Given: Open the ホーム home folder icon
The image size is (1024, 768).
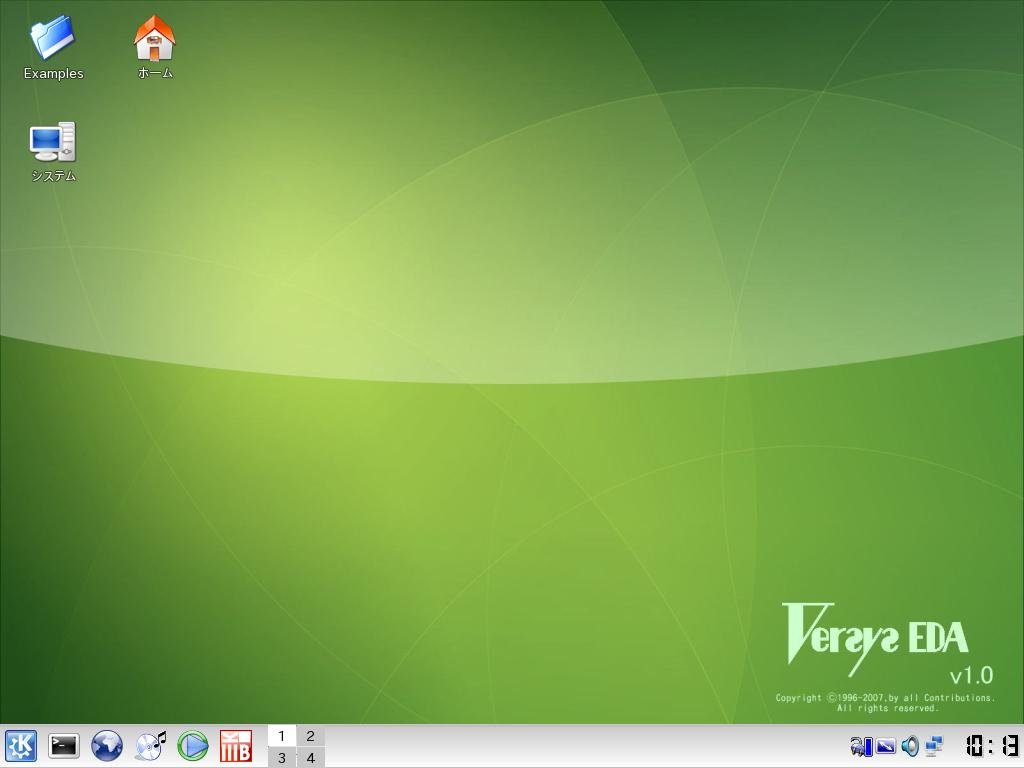Looking at the screenshot, I should [x=155, y=38].
